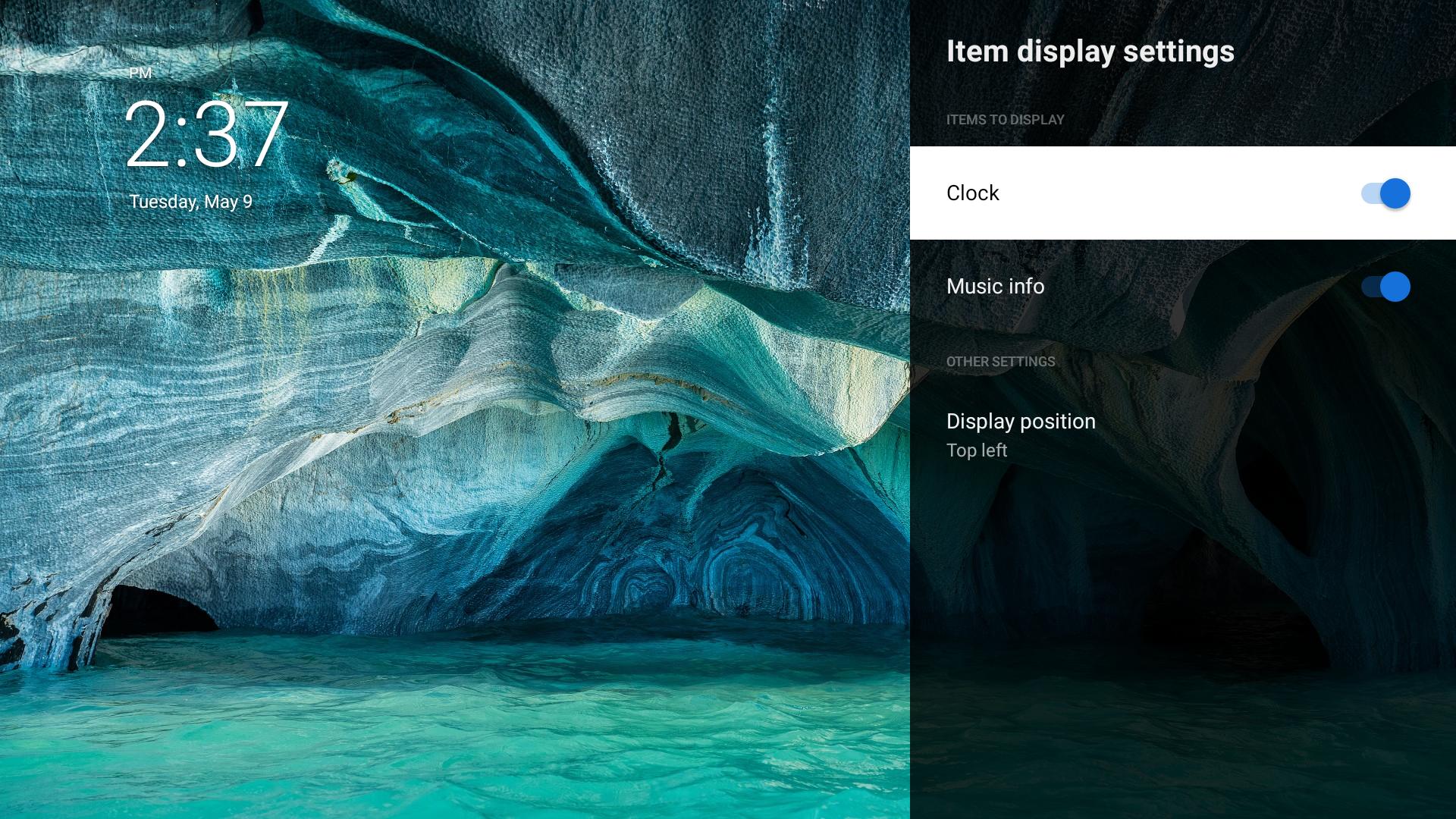
Task: Turn off the Music info switch
Action: pos(1385,287)
